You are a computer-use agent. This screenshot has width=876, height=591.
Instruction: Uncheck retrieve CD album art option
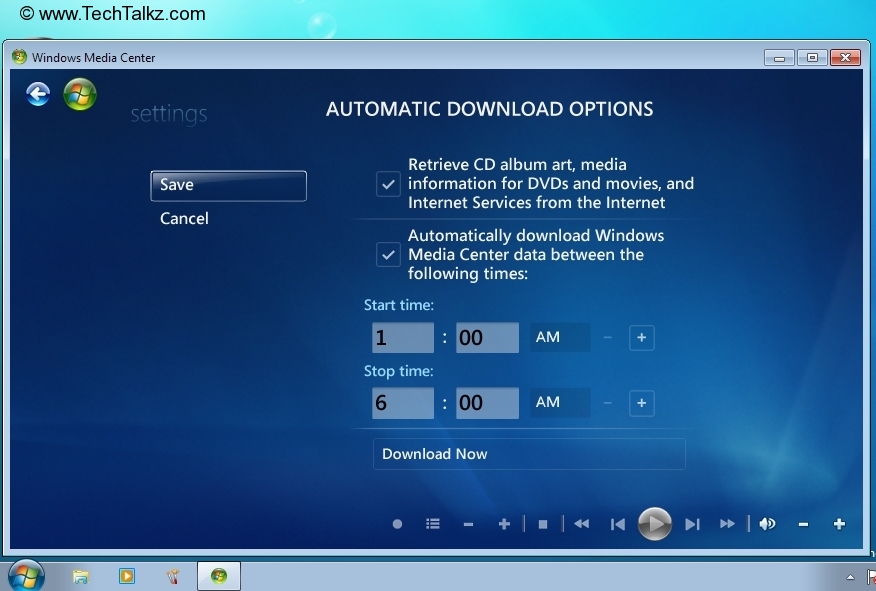[388, 184]
